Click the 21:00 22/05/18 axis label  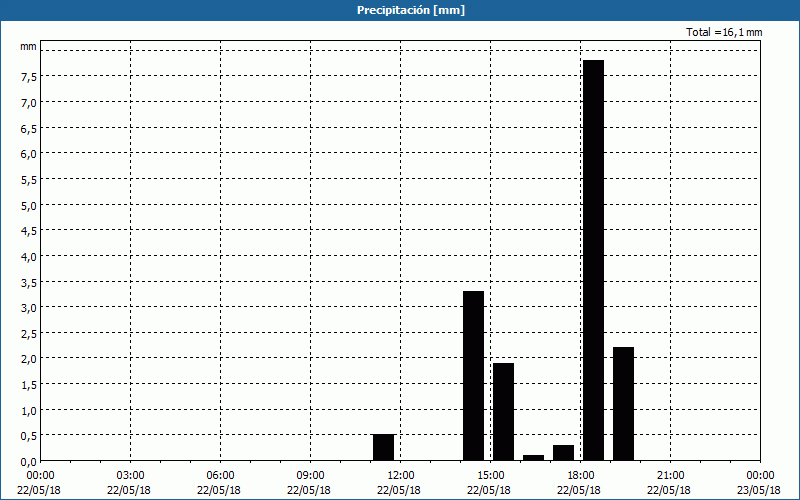coord(670,483)
